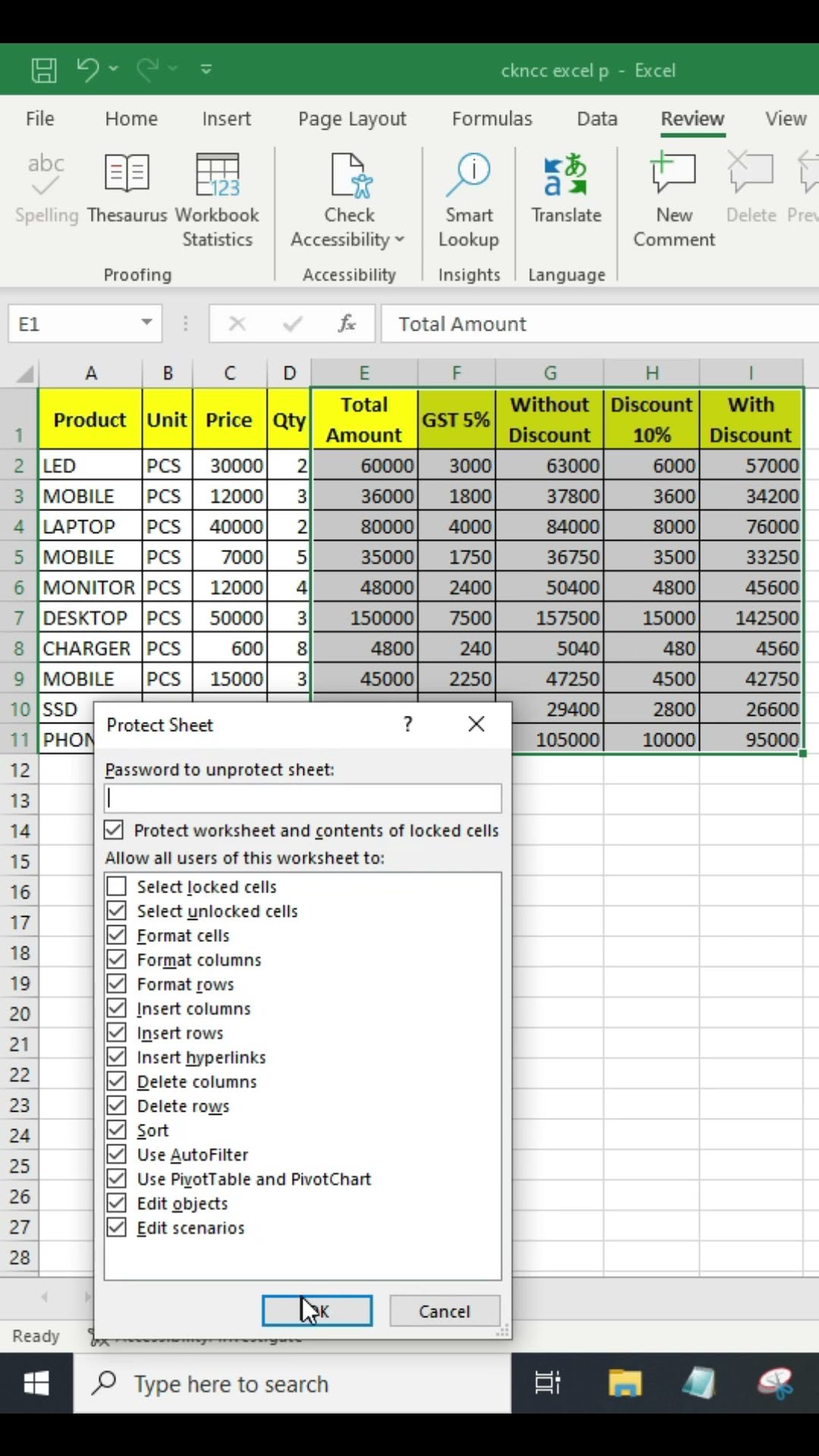Screen dimensions: 819x1456
Task: Click the formula bar Enter checkmark icon
Action: point(292,324)
